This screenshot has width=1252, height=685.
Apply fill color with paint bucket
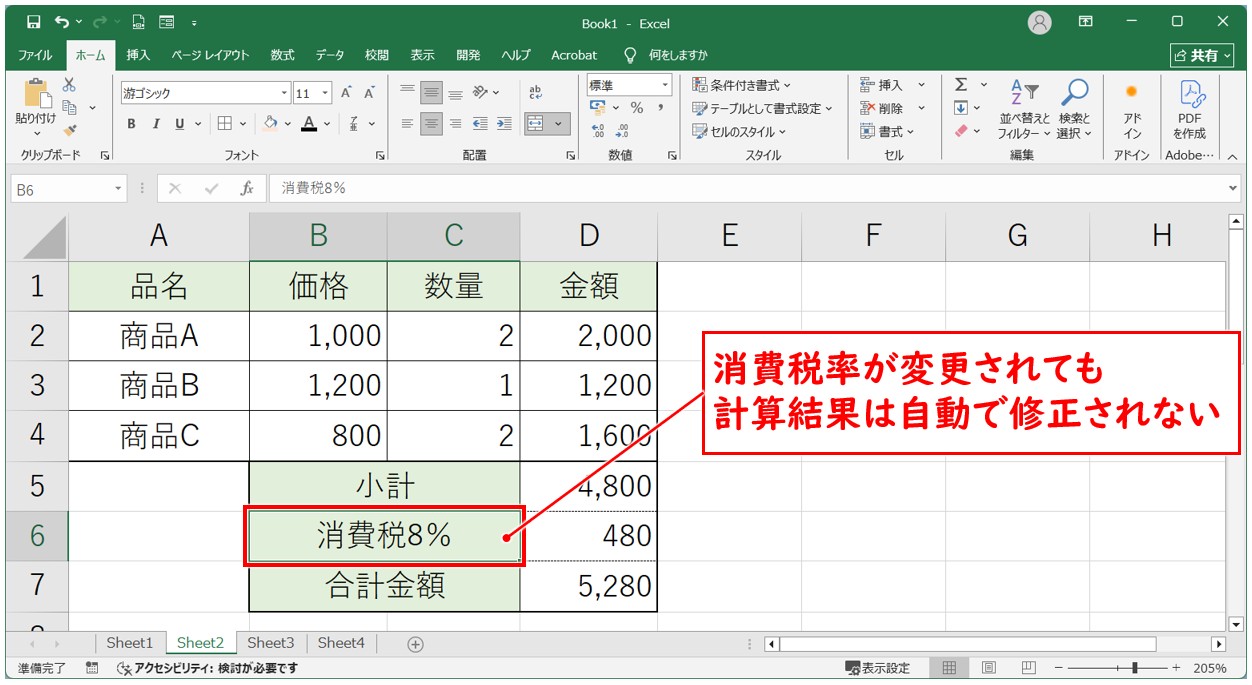pyautogui.click(x=270, y=124)
